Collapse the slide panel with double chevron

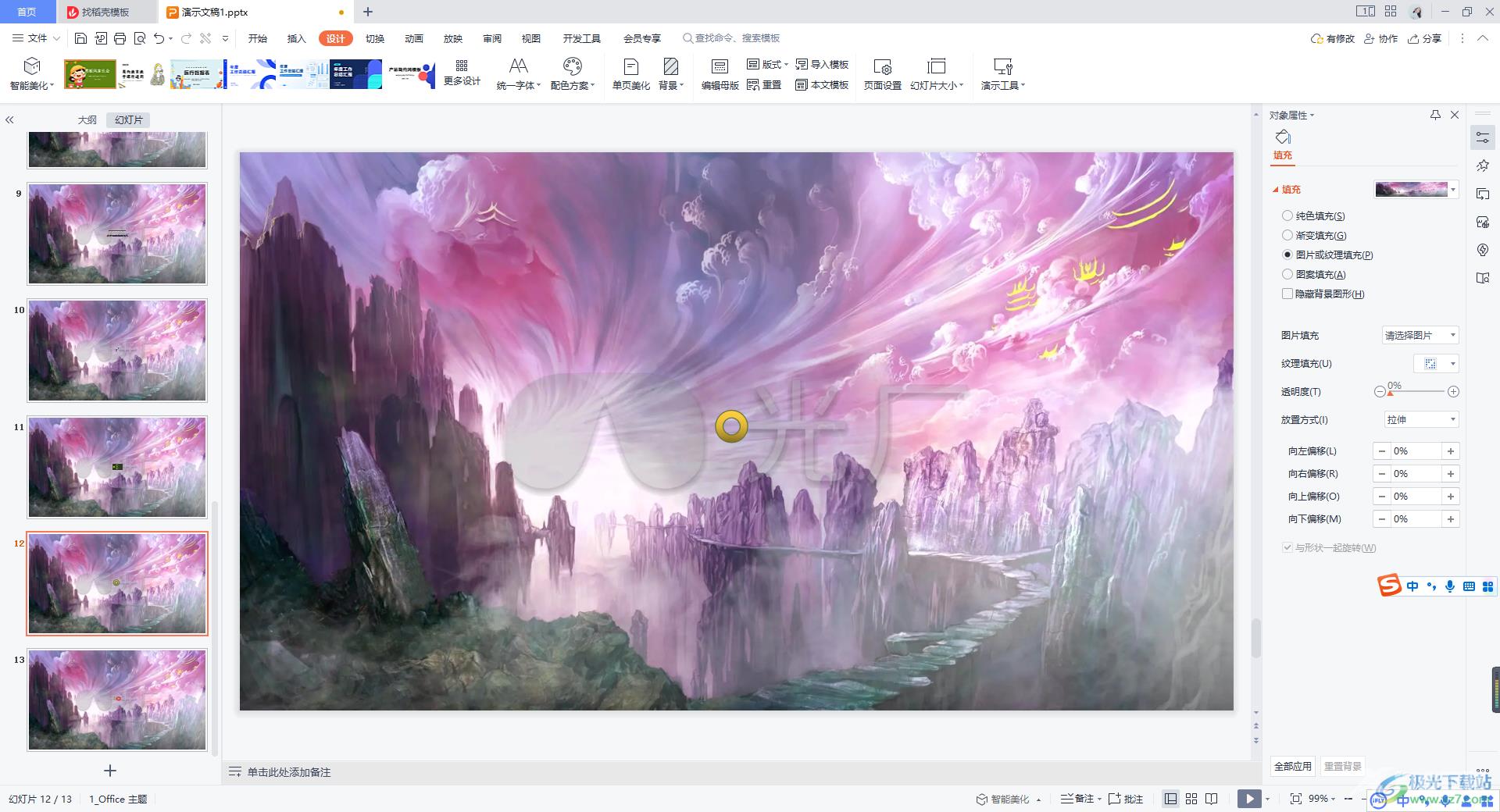coord(9,119)
